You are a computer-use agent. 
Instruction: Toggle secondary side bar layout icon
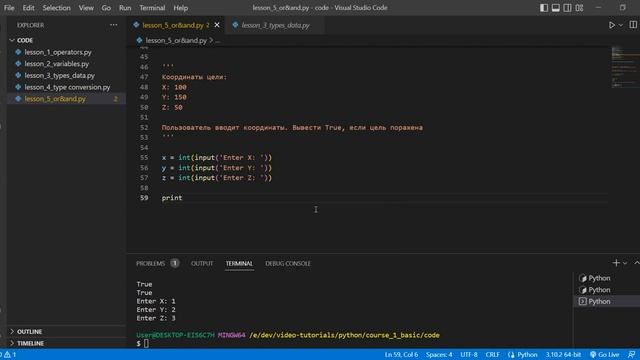567,8
